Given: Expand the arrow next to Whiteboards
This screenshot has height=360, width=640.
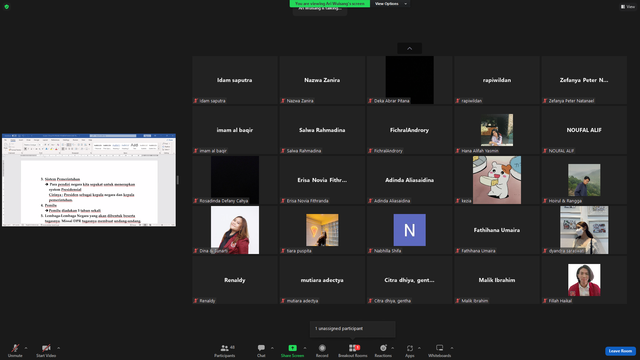Looking at the screenshot, I should [452, 348].
